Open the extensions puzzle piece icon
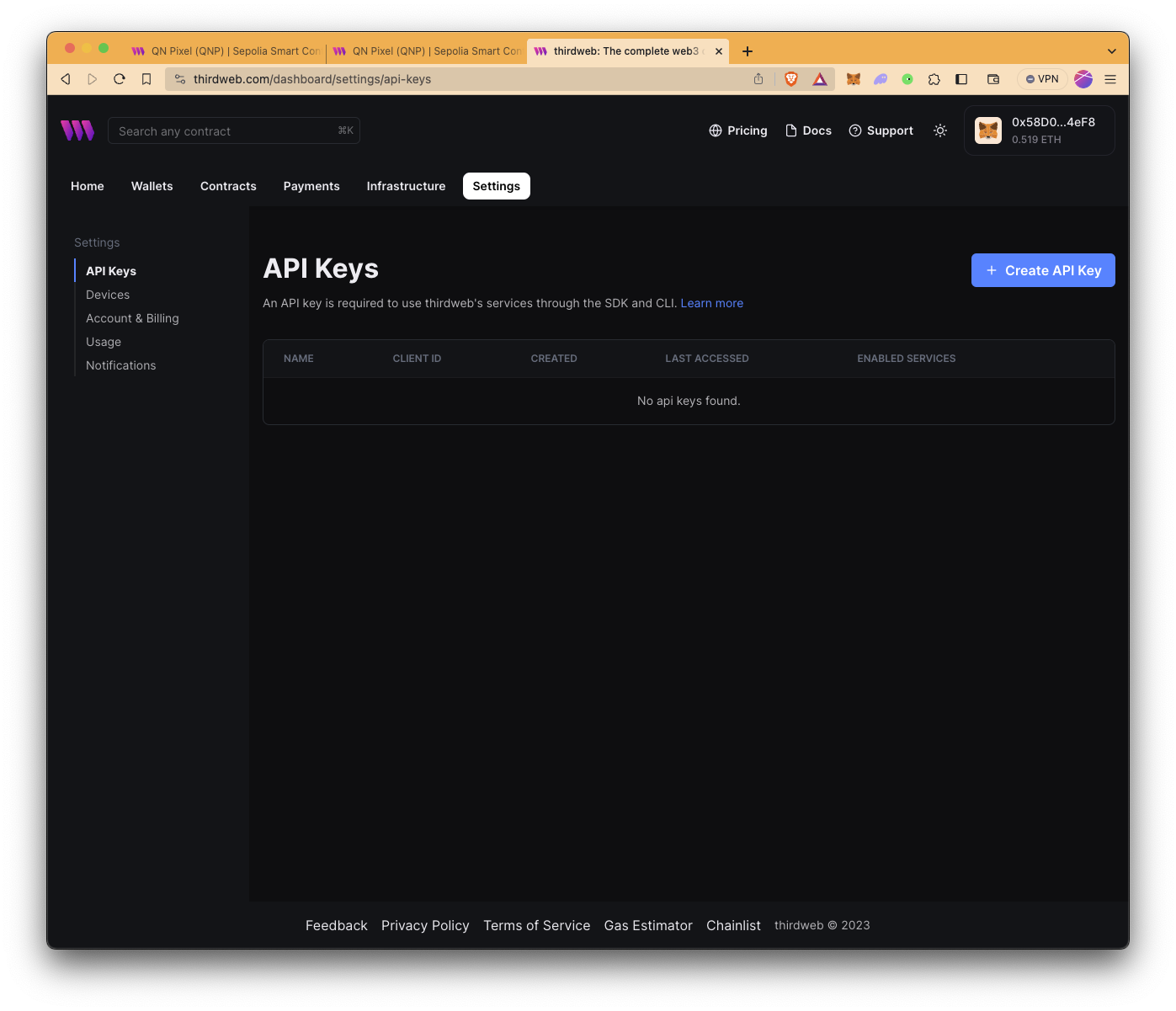This screenshot has height=1011, width=1176. pos(934,79)
